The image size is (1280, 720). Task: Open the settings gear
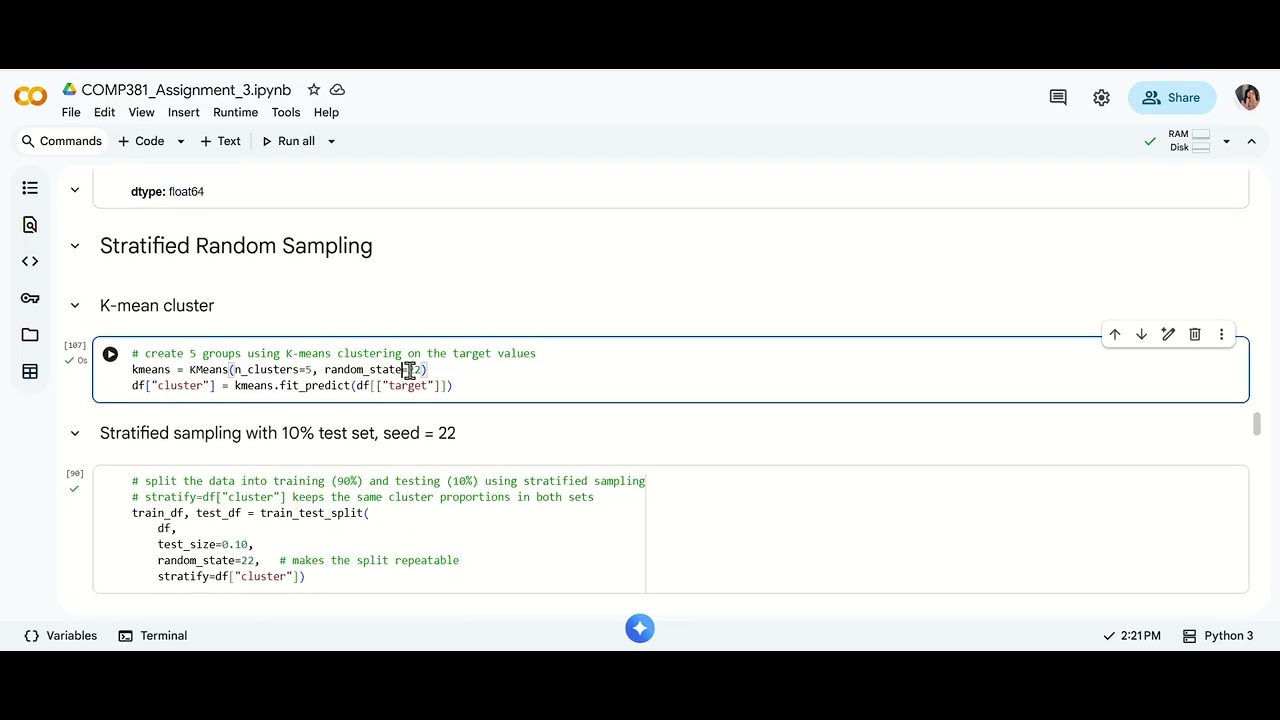tap(1101, 97)
